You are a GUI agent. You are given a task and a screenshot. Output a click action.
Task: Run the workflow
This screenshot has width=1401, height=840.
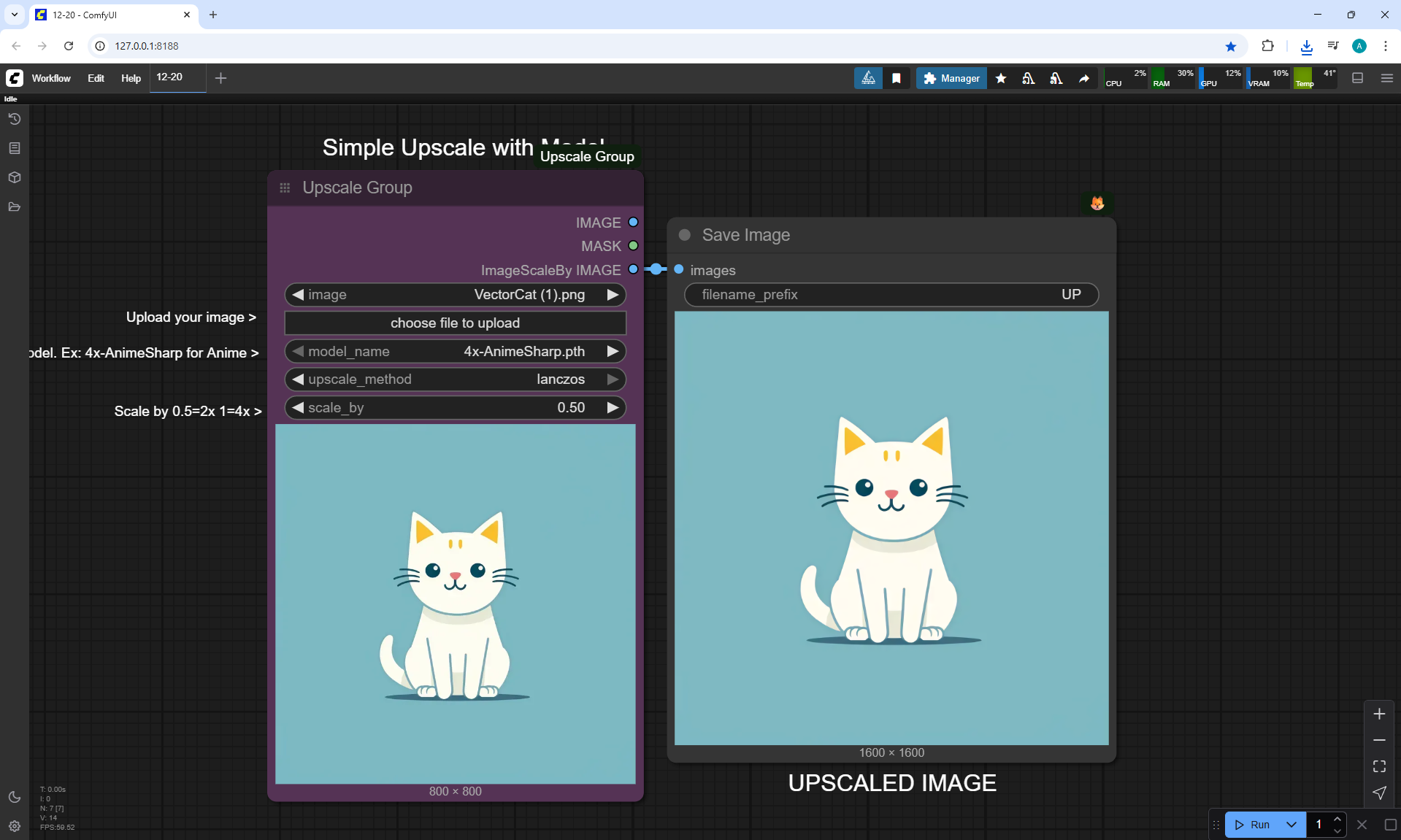[x=1253, y=825]
